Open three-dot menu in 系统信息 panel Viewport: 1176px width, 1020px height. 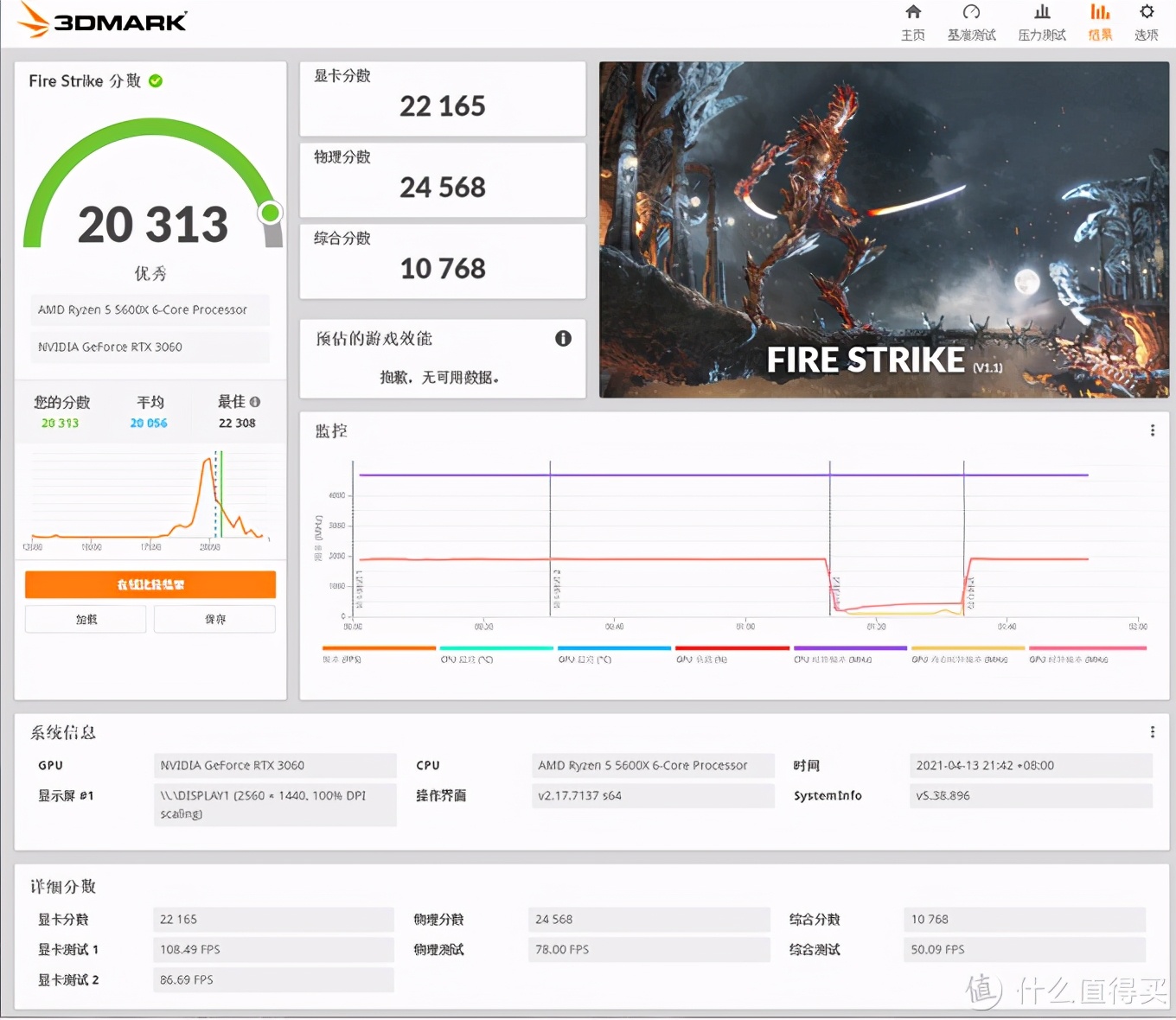(x=1152, y=732)
